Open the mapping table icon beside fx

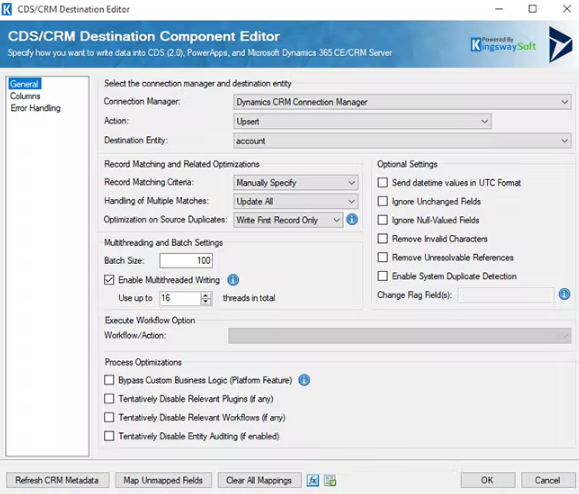pos(330,480)
